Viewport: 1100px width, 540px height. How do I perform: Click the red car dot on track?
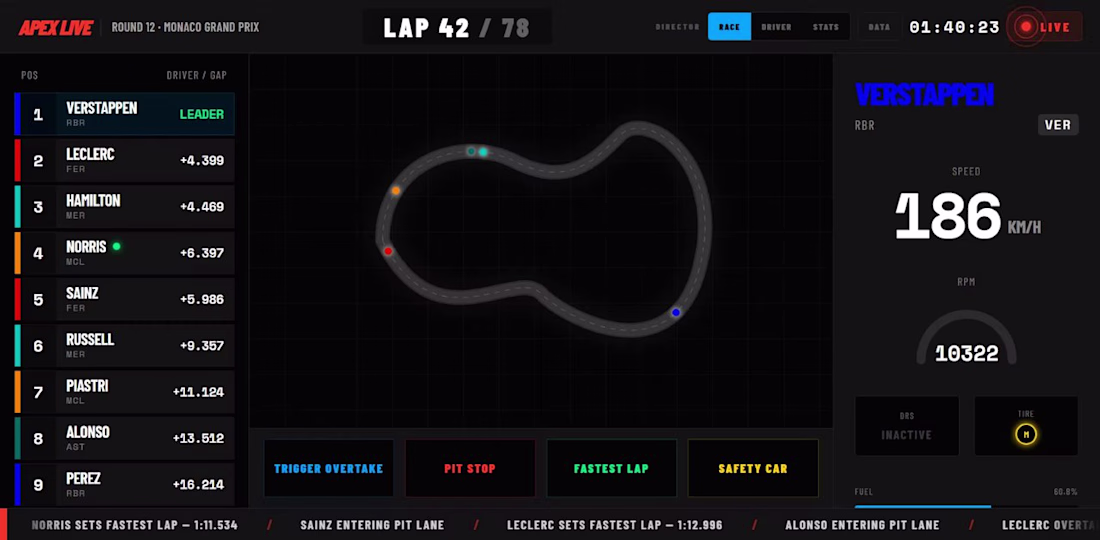[x=388, y=251]
